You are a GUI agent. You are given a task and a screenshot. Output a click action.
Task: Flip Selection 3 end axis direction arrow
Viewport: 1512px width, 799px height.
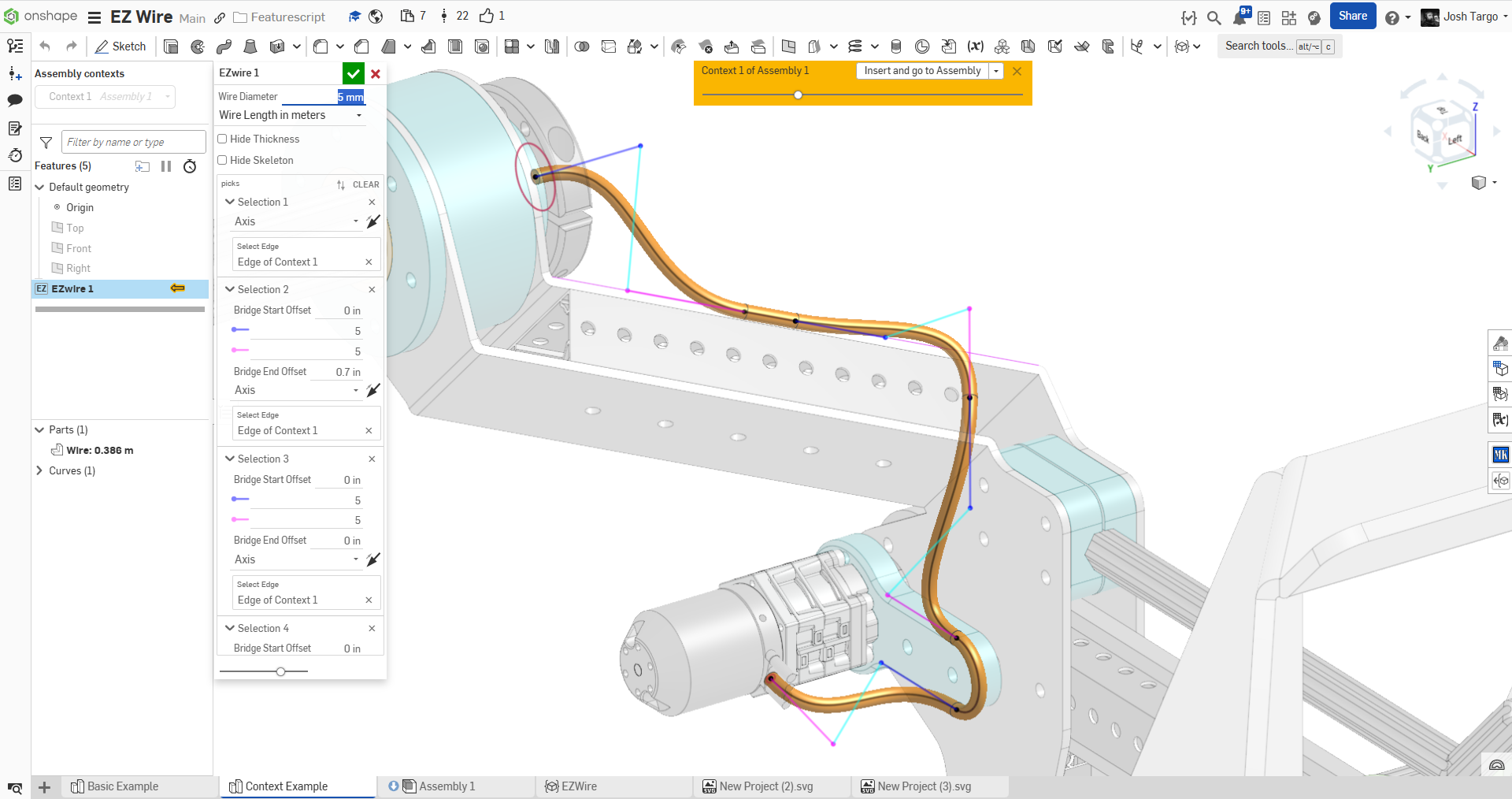(373, 559)
